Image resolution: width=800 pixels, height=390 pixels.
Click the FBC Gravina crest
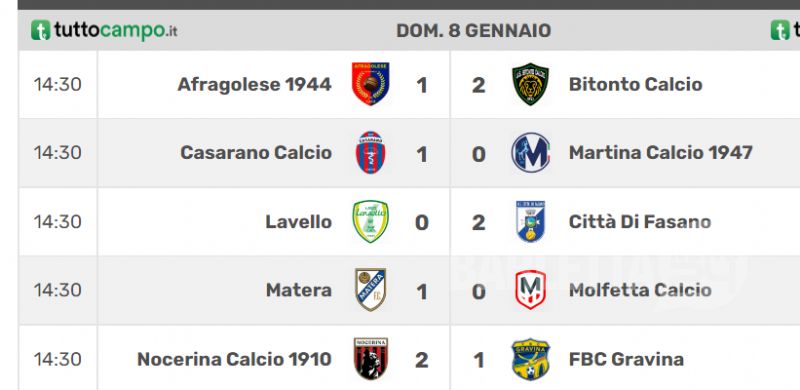click(x=531, y=359)
